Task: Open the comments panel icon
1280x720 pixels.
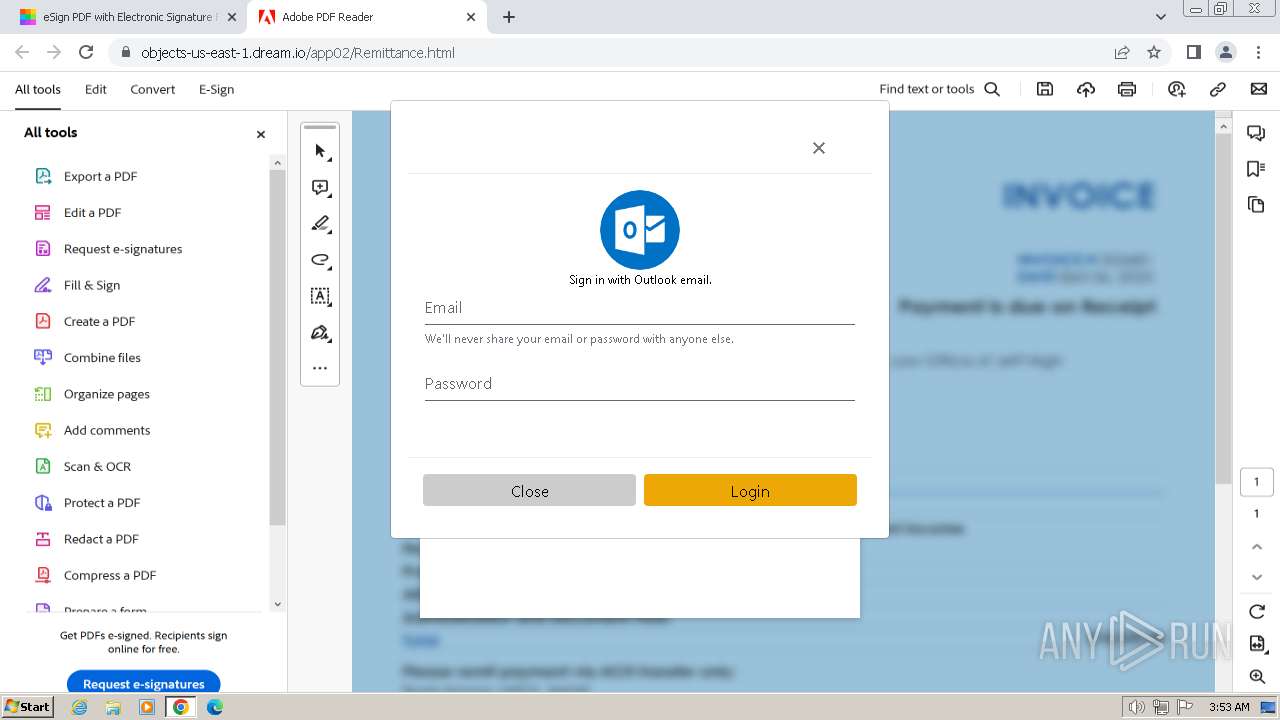Action: (1256, 133)
